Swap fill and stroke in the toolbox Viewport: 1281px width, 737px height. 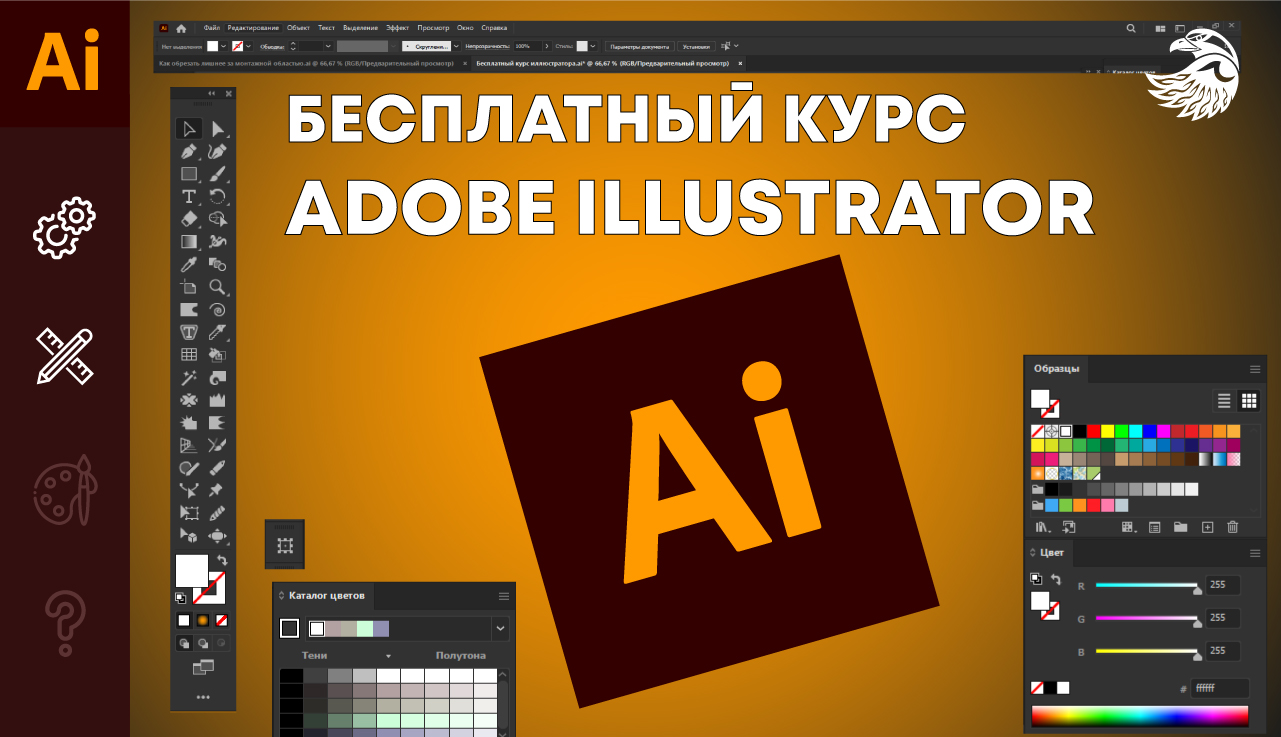click(x=222, y=561)
